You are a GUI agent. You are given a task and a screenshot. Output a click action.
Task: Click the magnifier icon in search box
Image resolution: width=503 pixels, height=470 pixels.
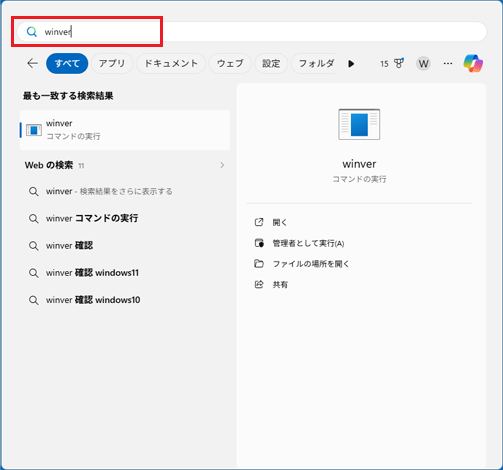[x=32, y=32]
